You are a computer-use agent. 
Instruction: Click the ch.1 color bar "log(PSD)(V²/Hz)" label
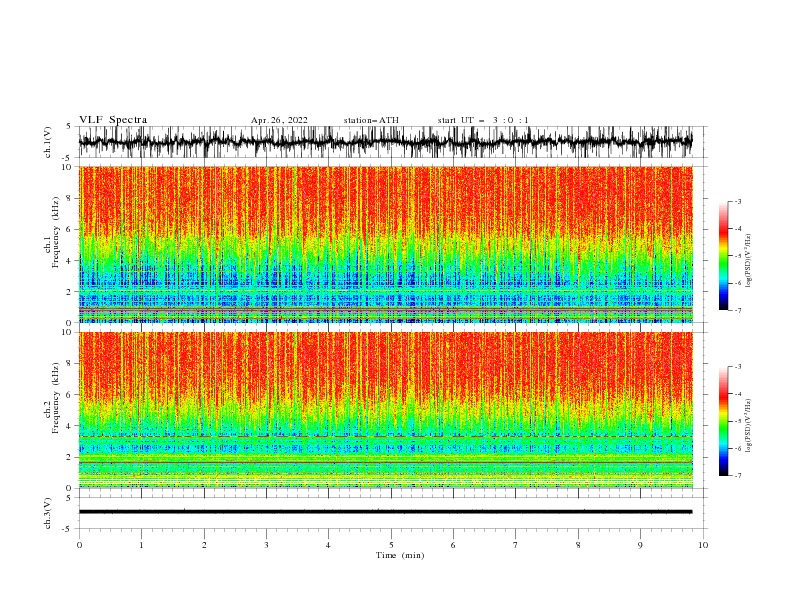(749, 261)
